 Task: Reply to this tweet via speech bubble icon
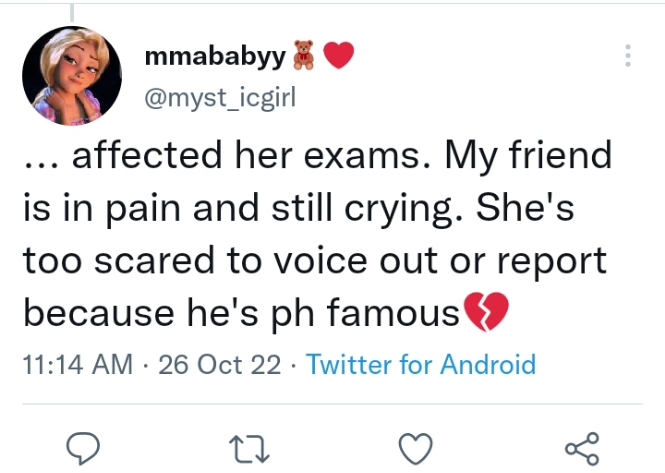[x=86, y=446]
